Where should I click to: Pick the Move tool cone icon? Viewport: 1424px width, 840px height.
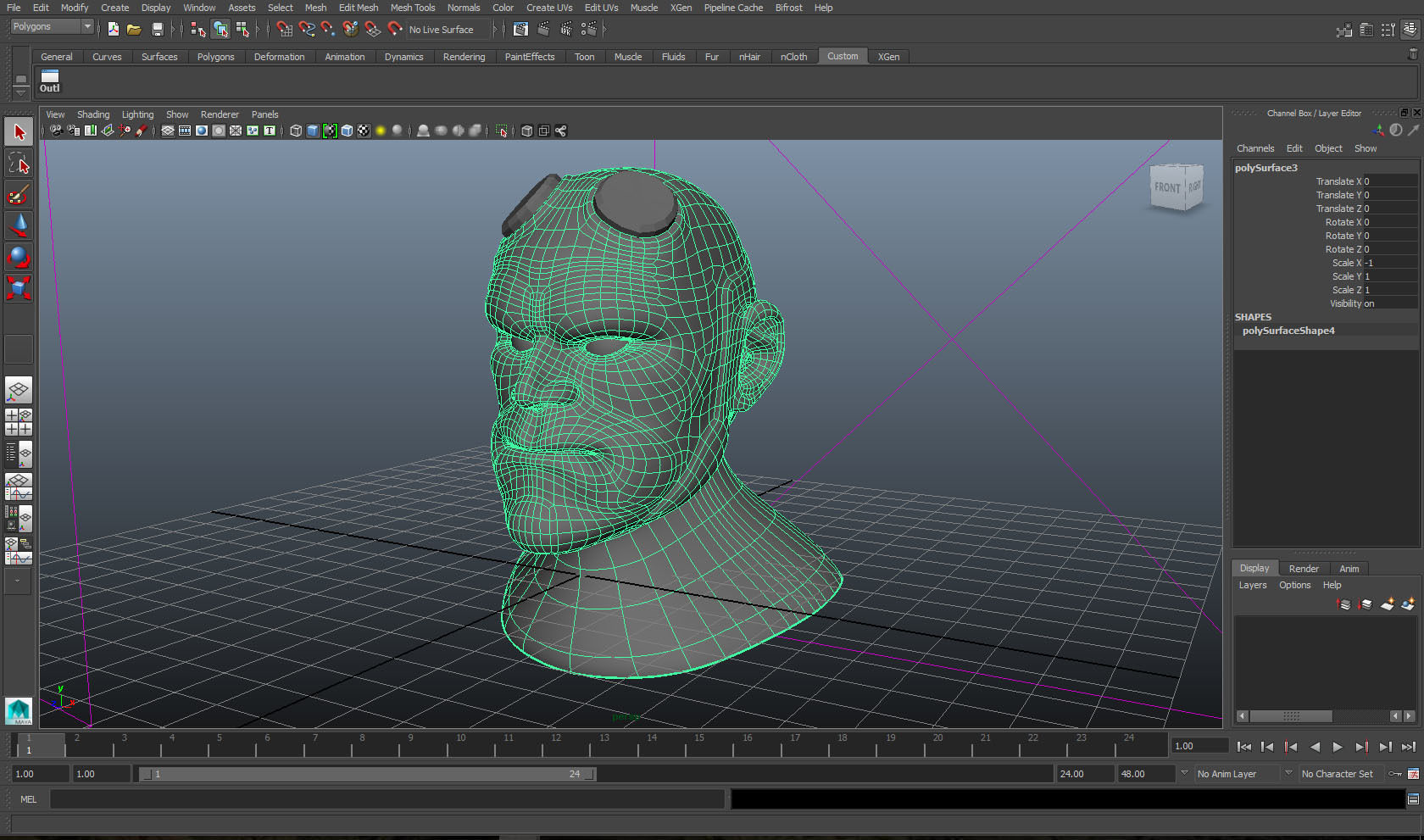[19, 225]
